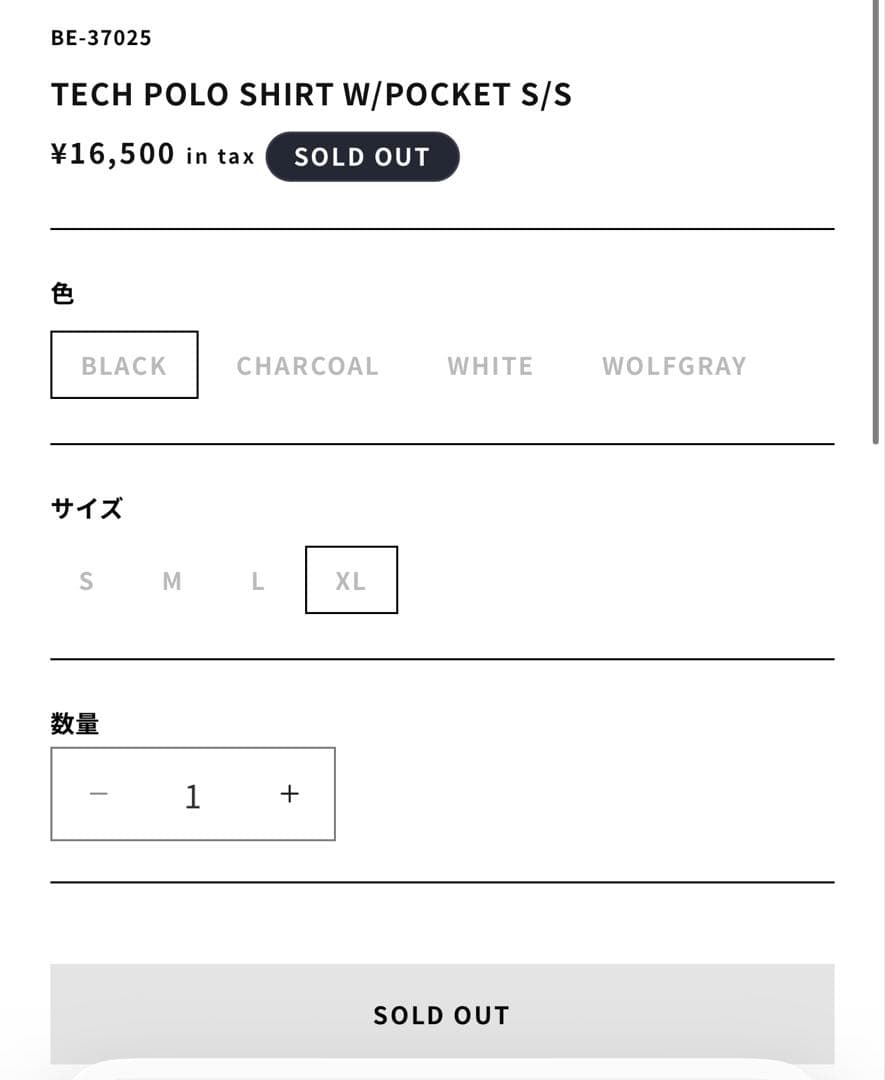The height and width of the screenshot is (1080, 885).
Task: Click the サイズ size section label
Action: pos(86,509)
